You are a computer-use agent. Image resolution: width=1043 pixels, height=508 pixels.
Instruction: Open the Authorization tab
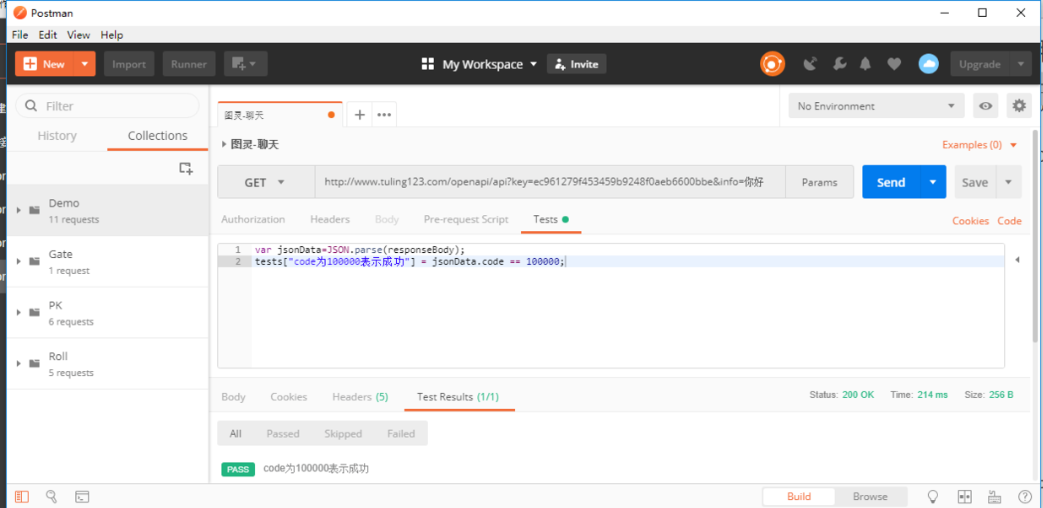pos(253,219)
